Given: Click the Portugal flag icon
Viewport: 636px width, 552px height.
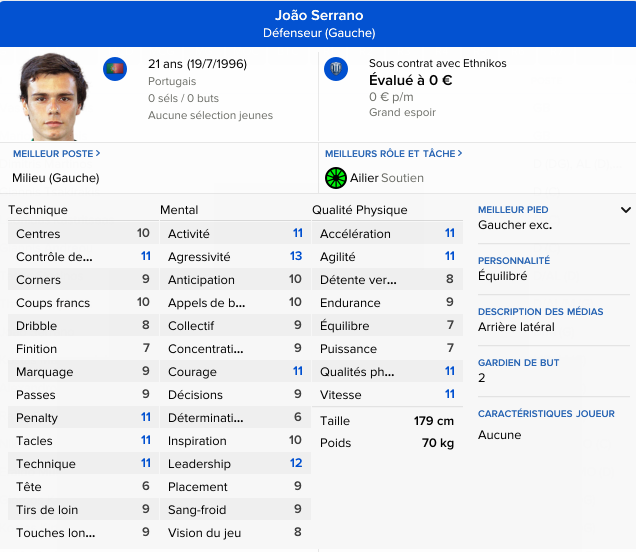Looking at the screenshot, I should pos(115,69).
